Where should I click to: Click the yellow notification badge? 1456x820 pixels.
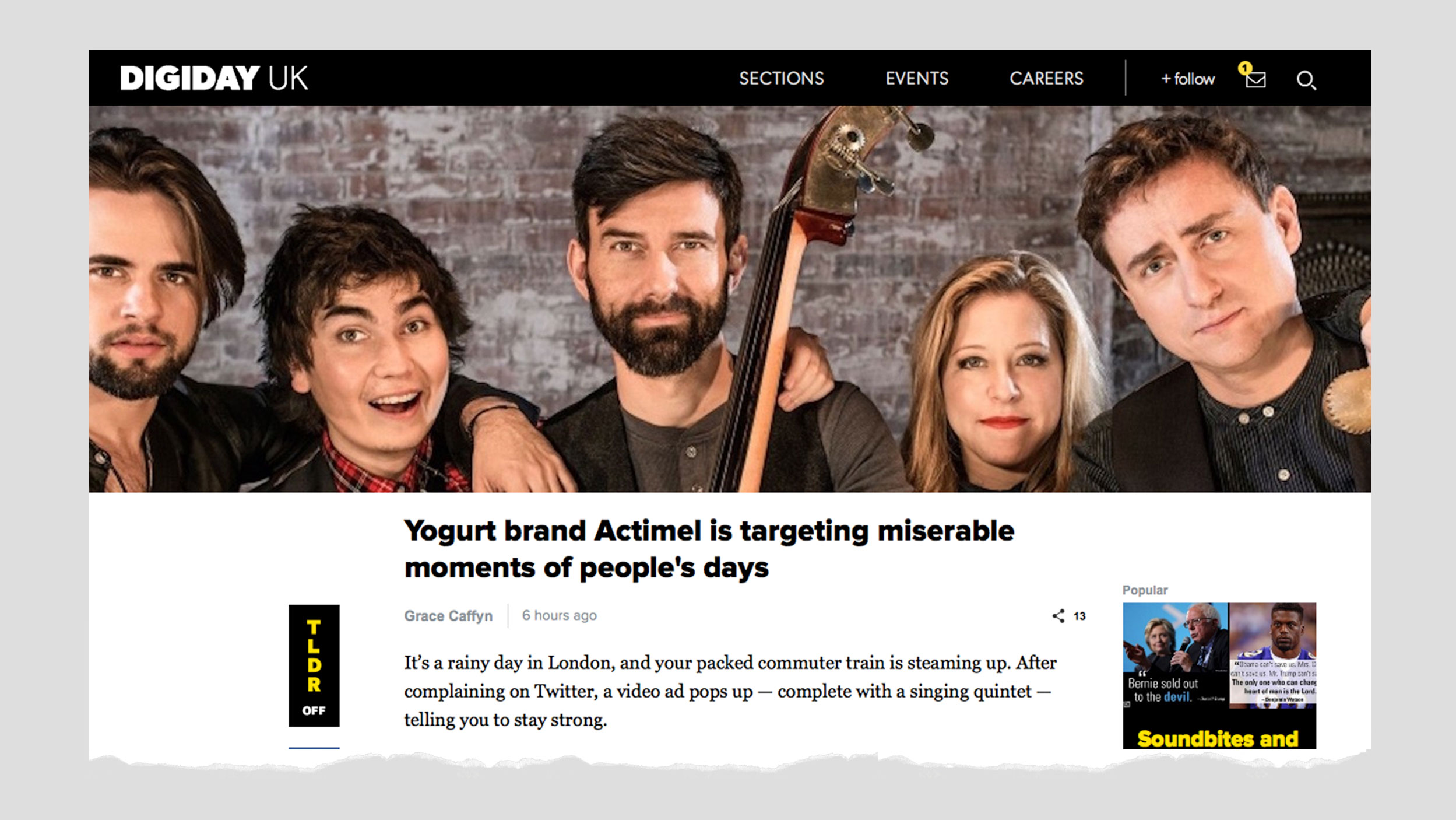[1245, 68]
